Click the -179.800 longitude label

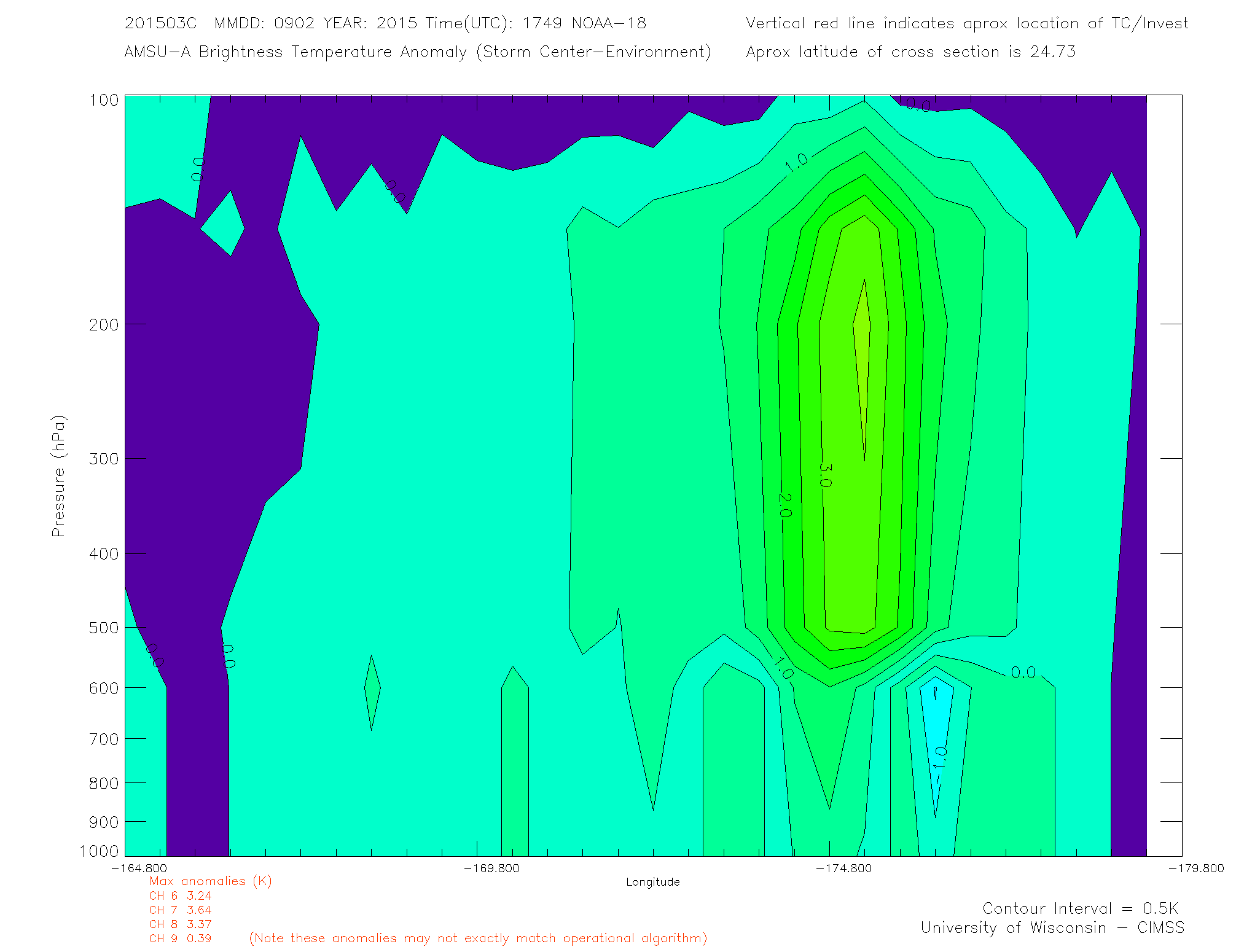[x=1195, y=868]
